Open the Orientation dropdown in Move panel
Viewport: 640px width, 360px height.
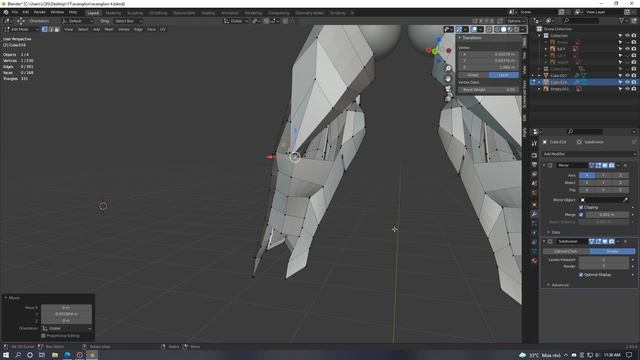click(67, 329)
